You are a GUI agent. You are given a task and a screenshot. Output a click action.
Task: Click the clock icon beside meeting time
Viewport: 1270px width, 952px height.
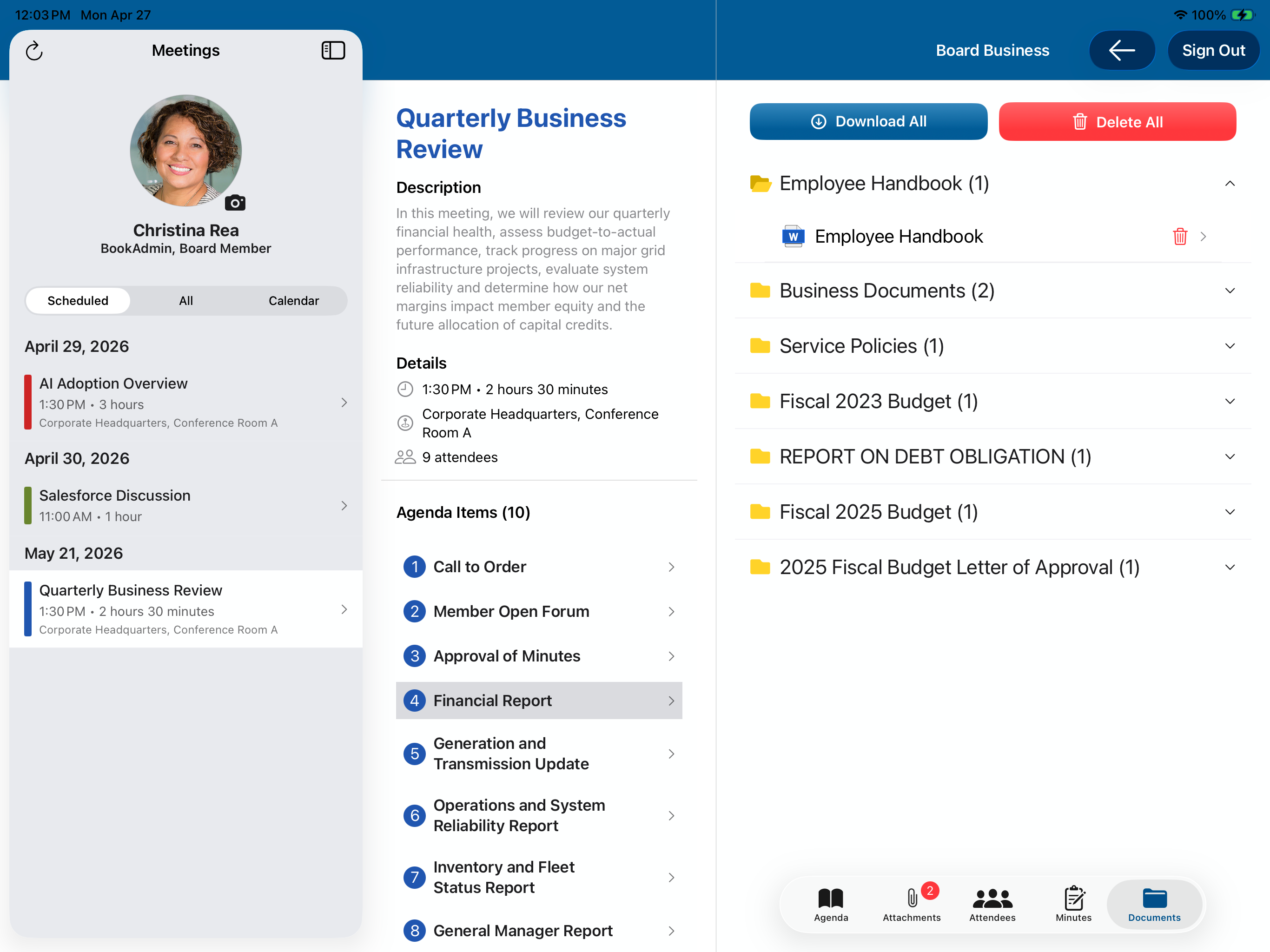pyautogui.click(x=405, y=389)
